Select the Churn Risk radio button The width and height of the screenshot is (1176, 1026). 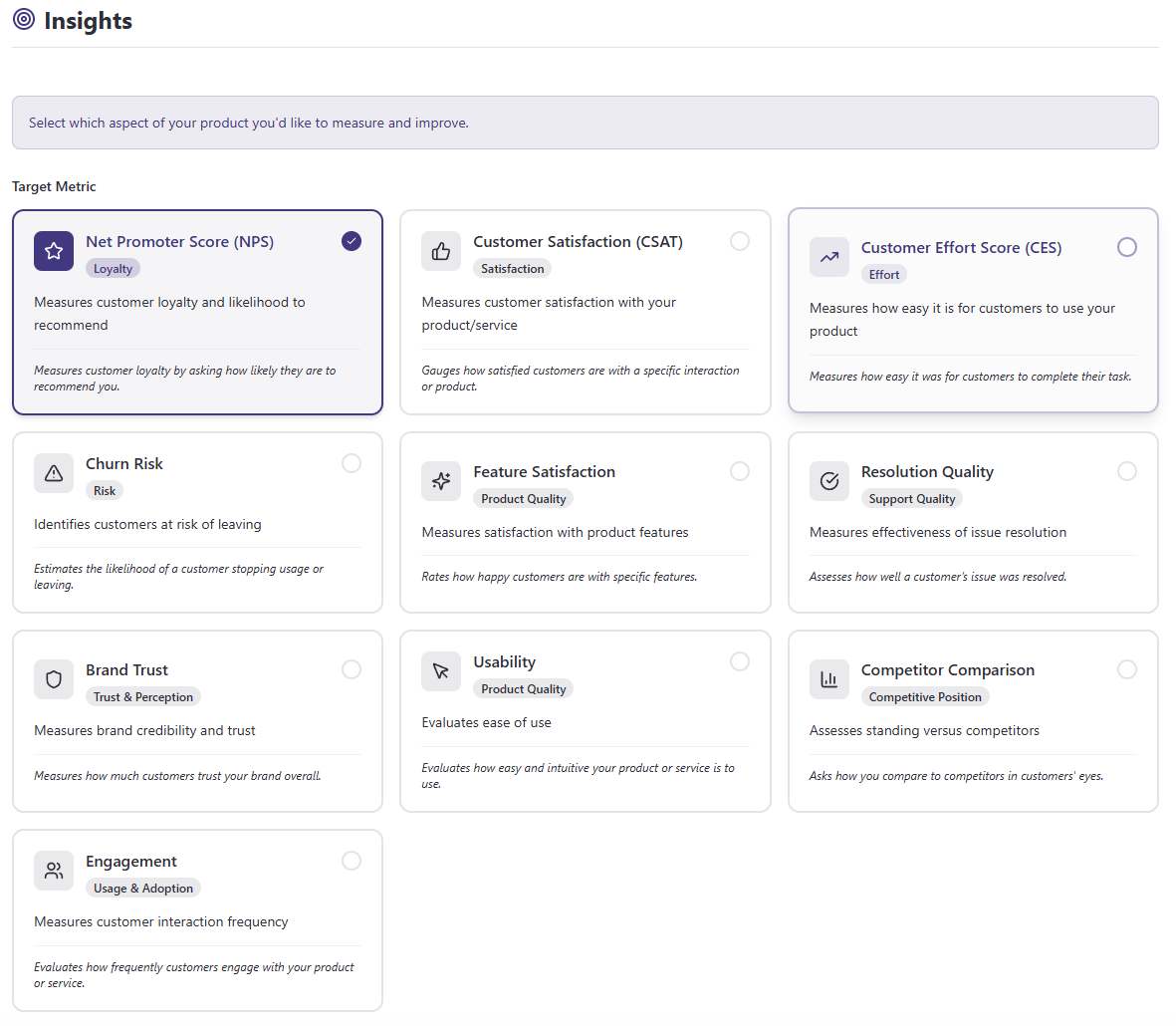351,463
